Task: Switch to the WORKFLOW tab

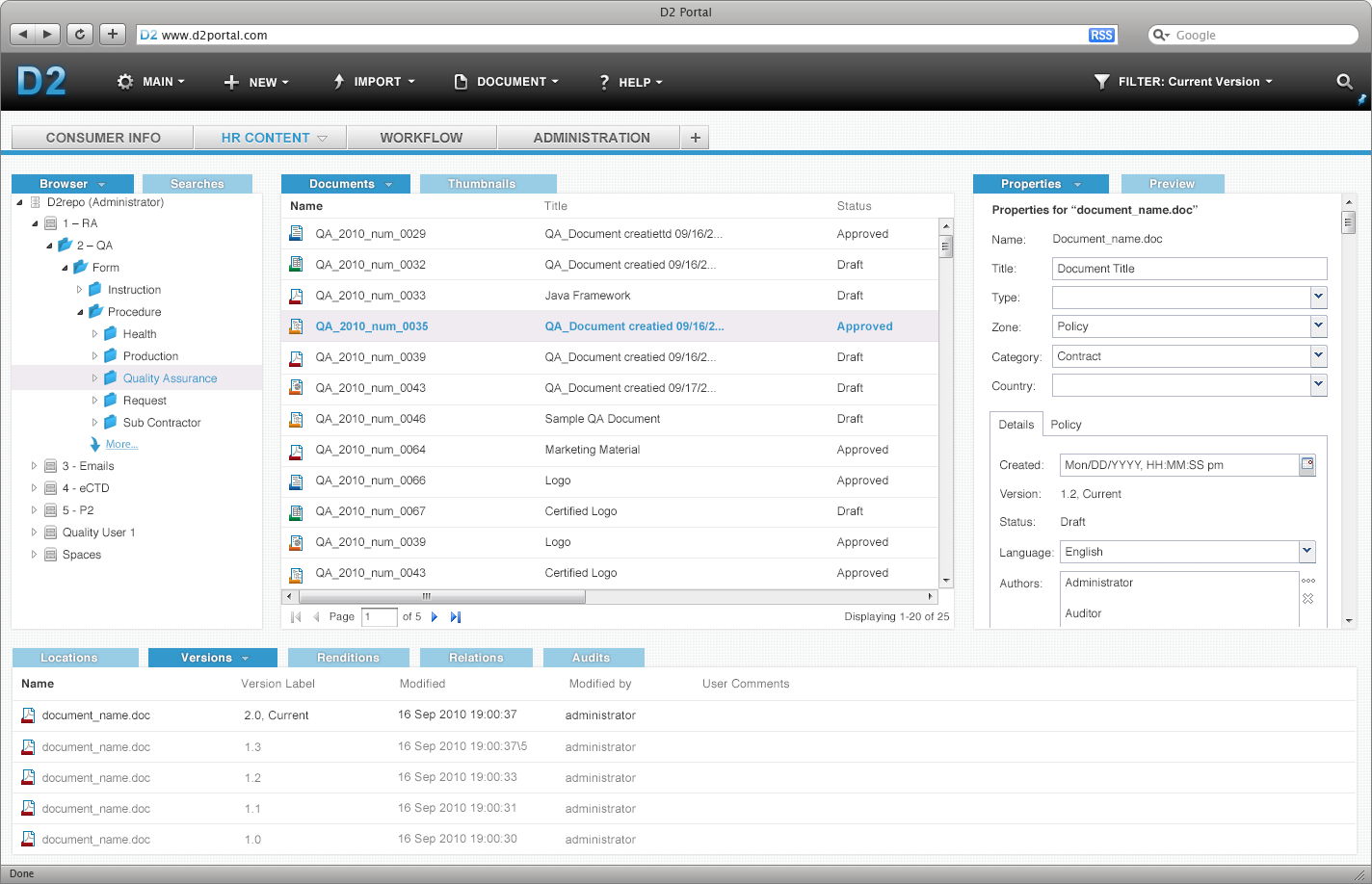Action: tap(421, 138)
